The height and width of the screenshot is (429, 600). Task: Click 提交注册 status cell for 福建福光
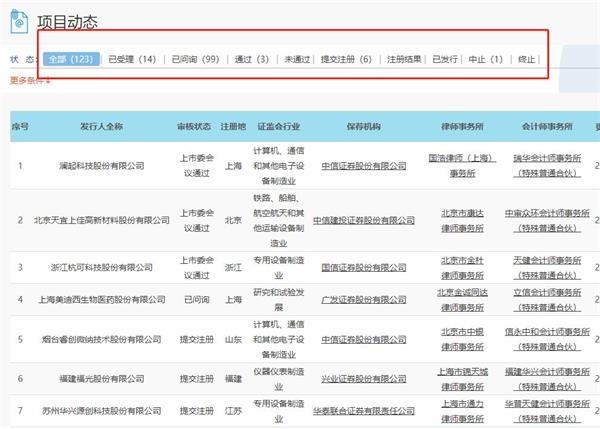(x=197, y=379)
